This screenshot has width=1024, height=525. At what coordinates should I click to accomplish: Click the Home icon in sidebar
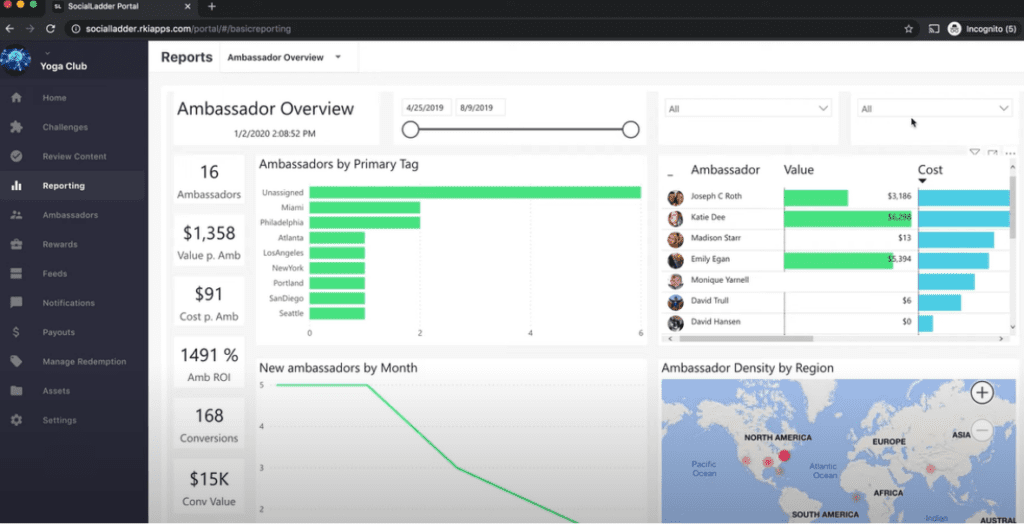click(x=16, y=98)
